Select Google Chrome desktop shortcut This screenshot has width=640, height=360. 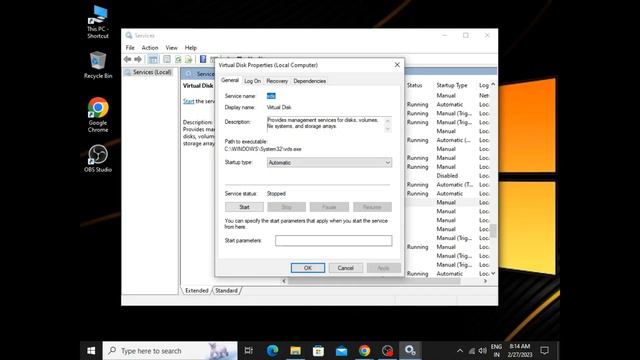tap(98, 115)
